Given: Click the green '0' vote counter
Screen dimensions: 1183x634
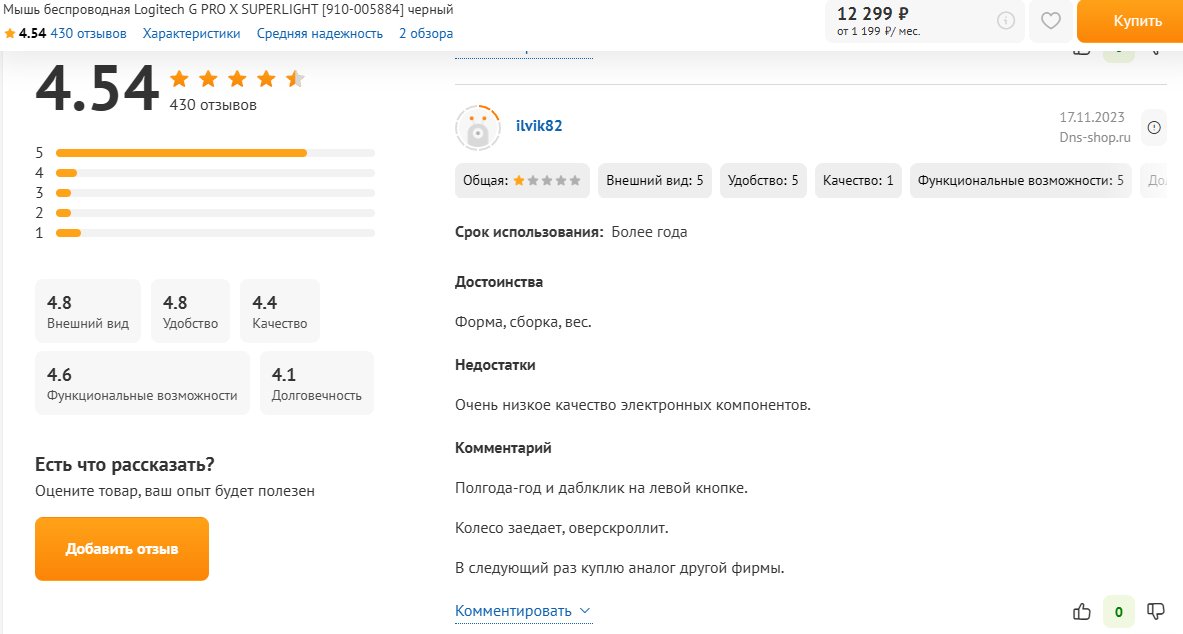Looking at the screenshot, I should tap(1119, 611).
